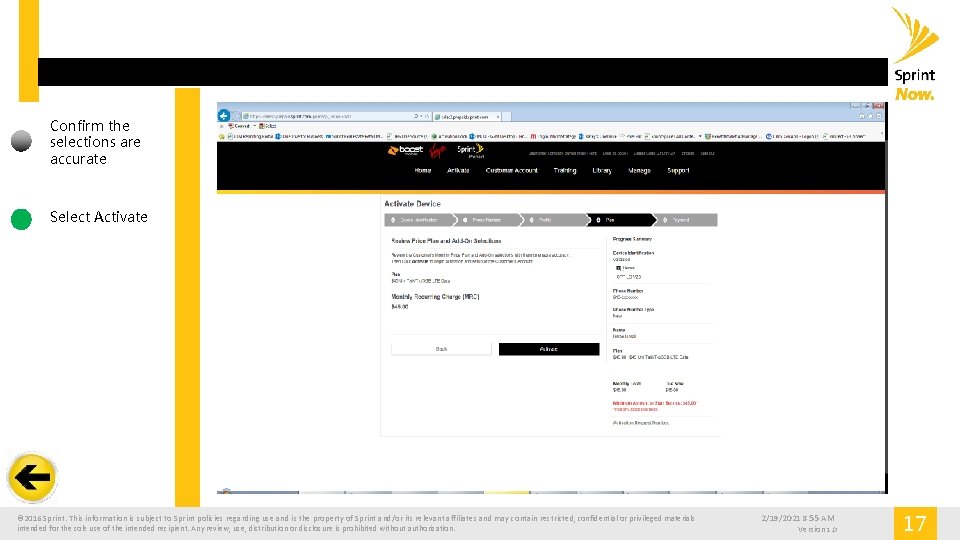Close the browser tab

coord(498,116)
